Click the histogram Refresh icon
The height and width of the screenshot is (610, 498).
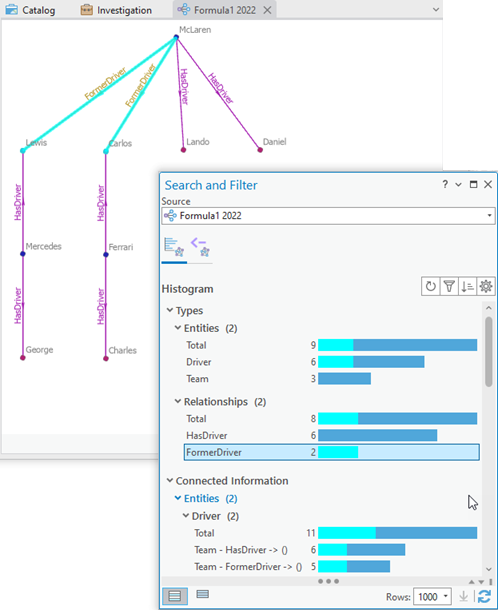click(x=431, y=287)
